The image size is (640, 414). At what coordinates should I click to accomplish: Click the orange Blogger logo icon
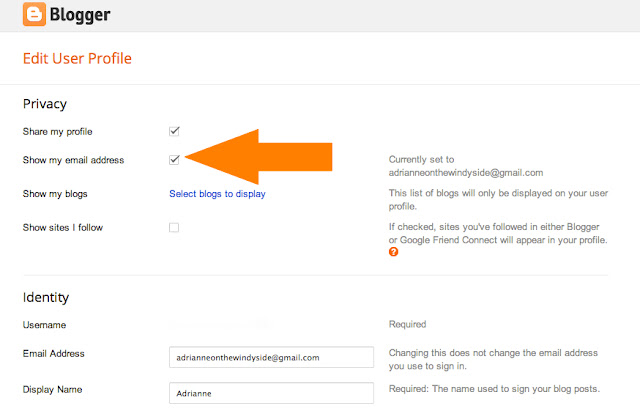tap(34, 14)
